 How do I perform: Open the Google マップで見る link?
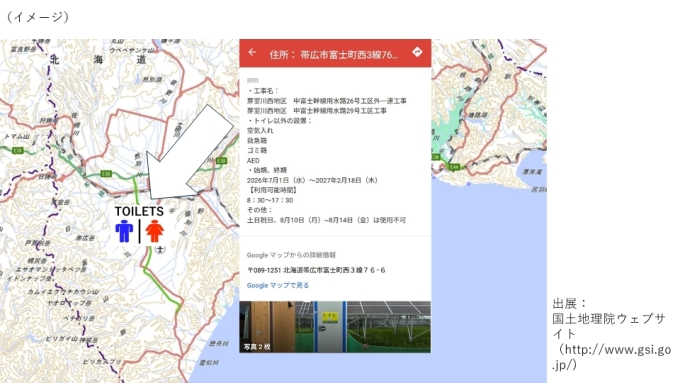click(x=278, y=285)
